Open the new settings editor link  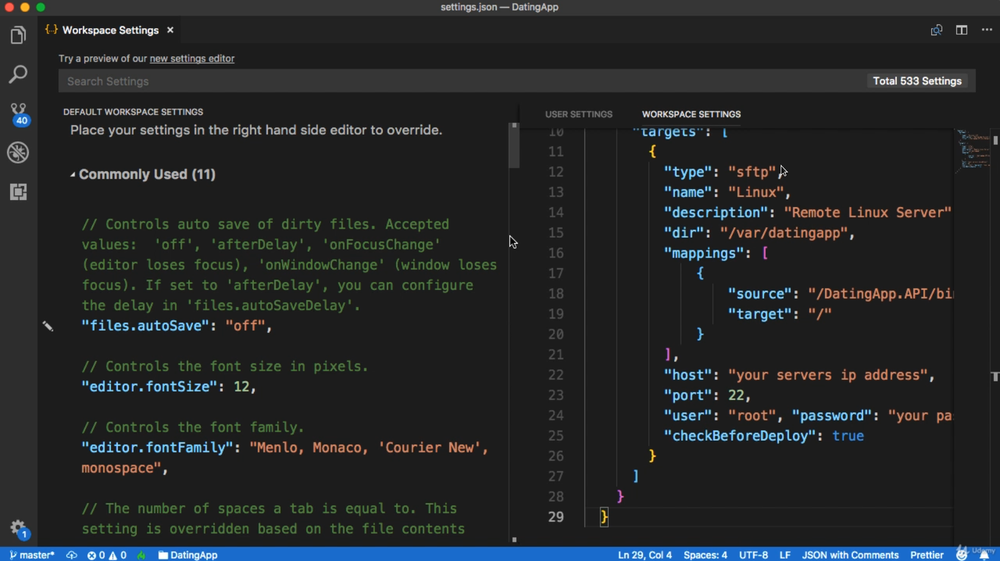coord(192,59)
